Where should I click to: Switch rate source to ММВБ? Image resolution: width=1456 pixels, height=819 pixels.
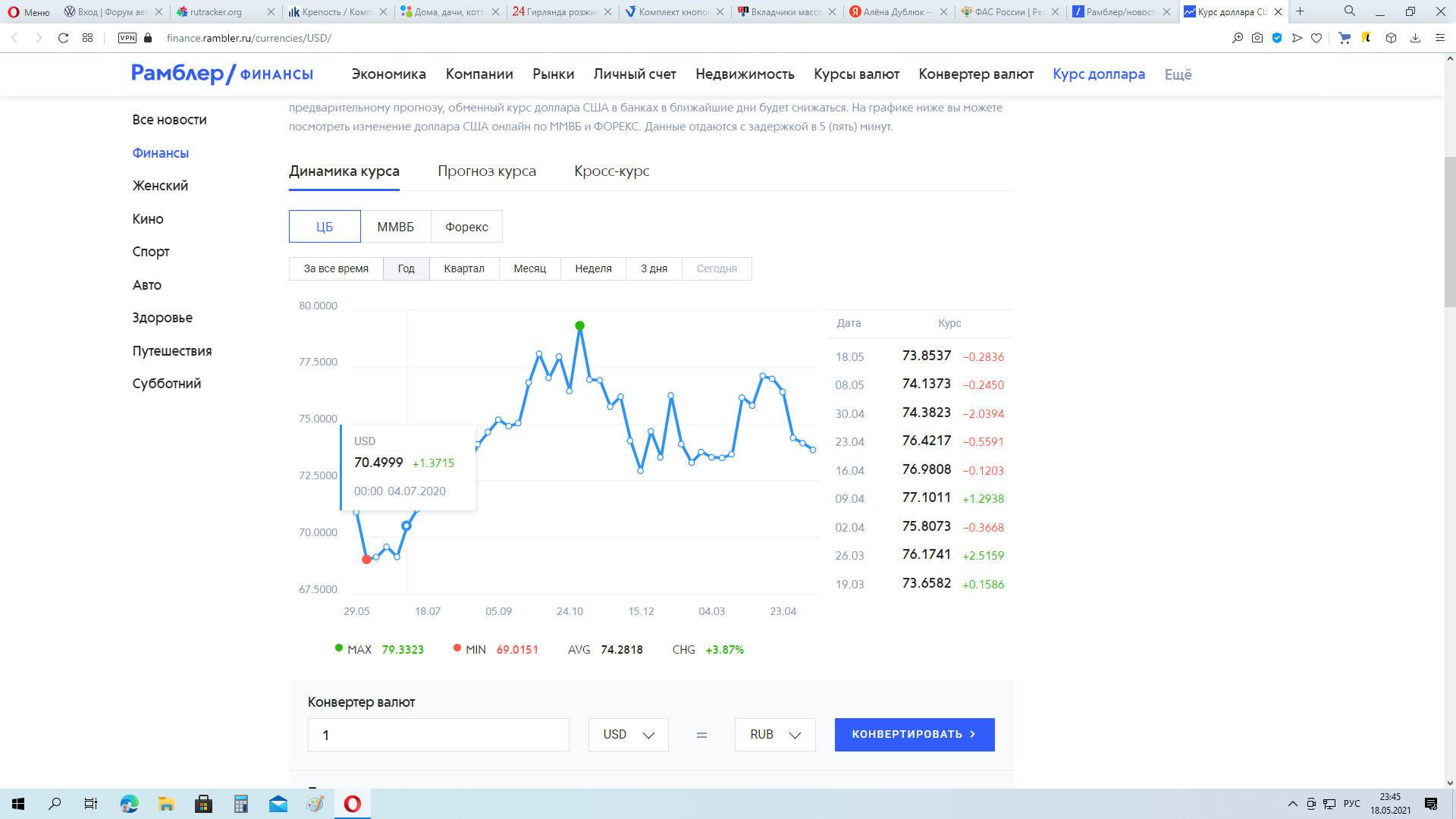(x=396, y=227)
